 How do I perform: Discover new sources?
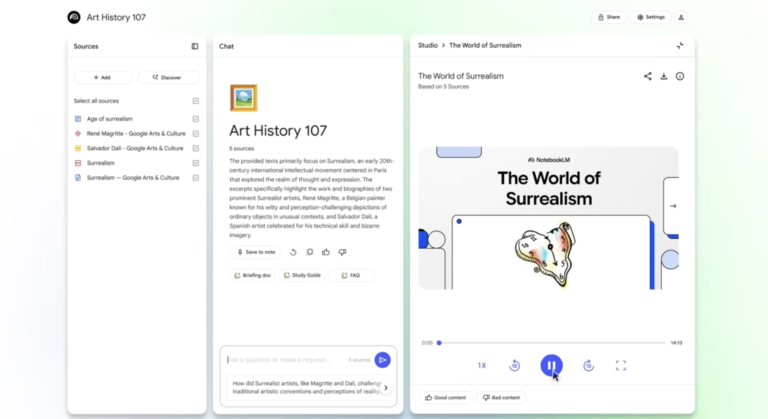pyautogui.click(x=168, y=77)
